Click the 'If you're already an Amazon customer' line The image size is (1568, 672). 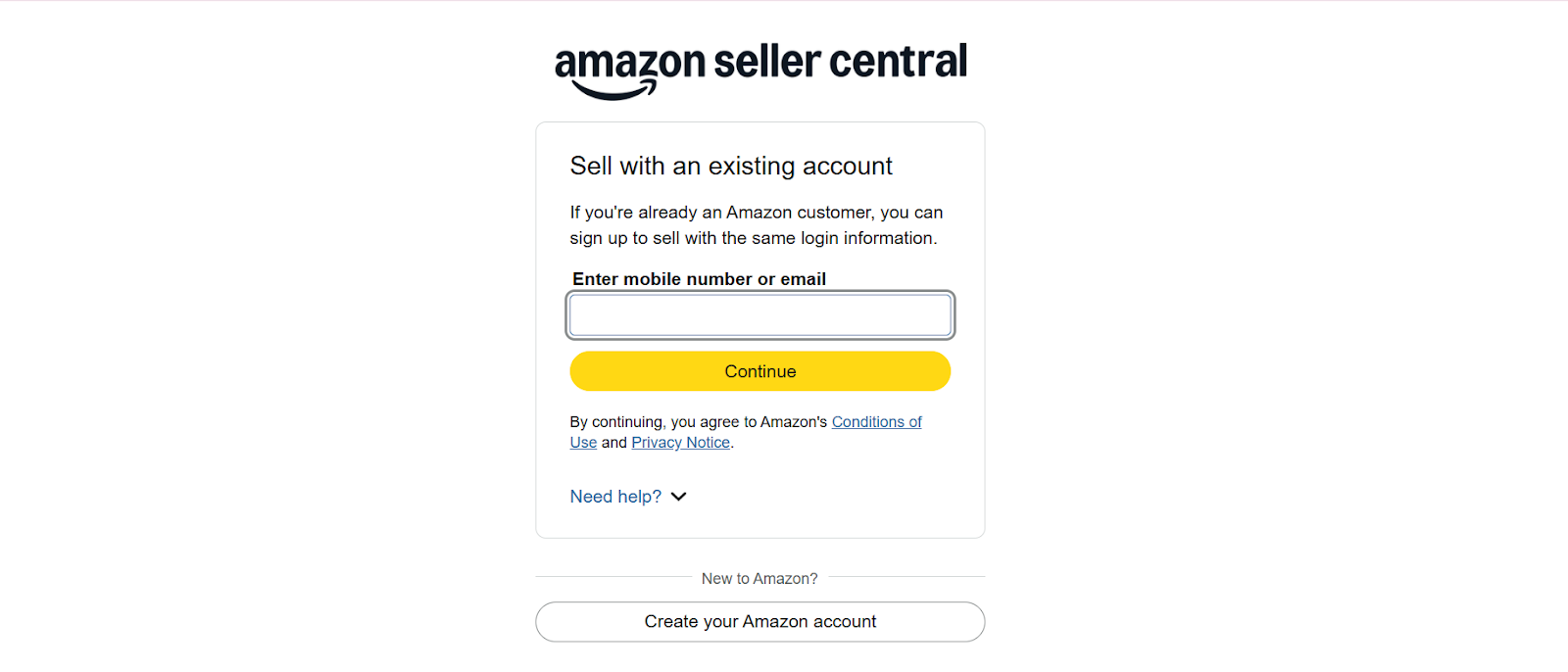[756, 213]
